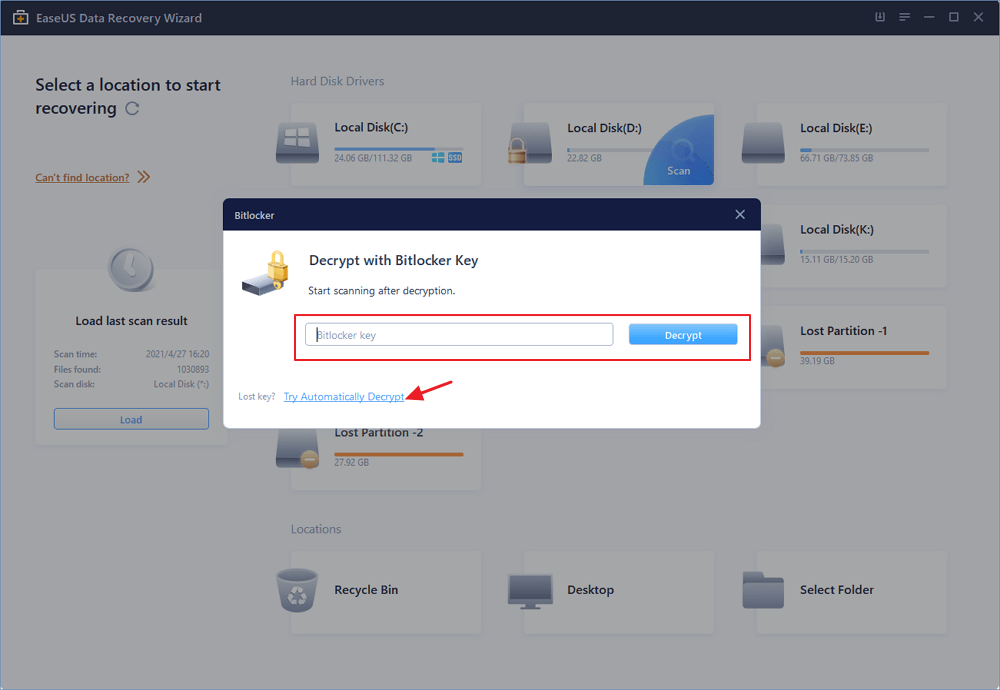Select the Local Disk(C:) drive icon

297,142
